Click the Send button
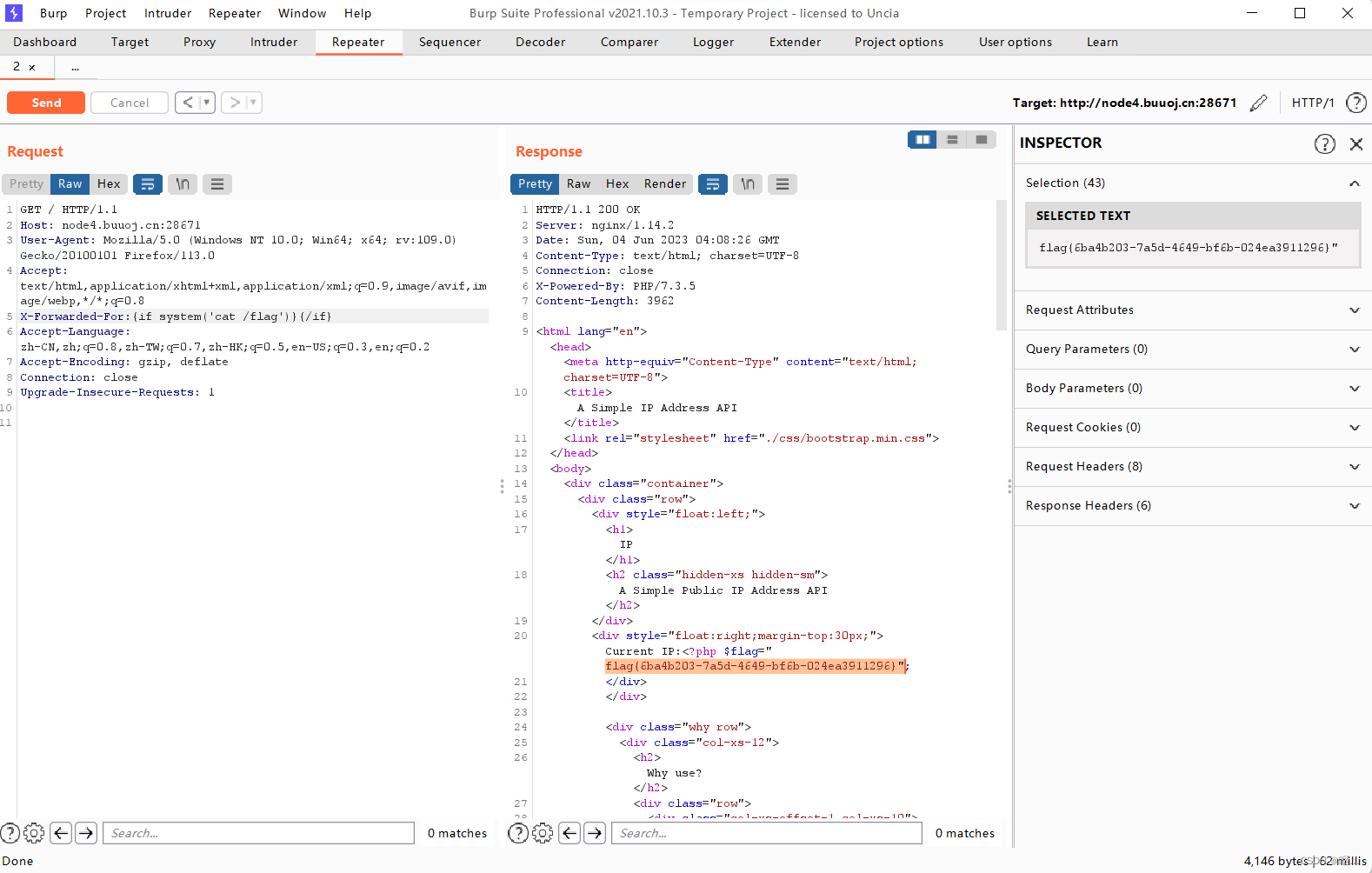The height and width of the screenshot is (873, 1372). click(46, 103)
